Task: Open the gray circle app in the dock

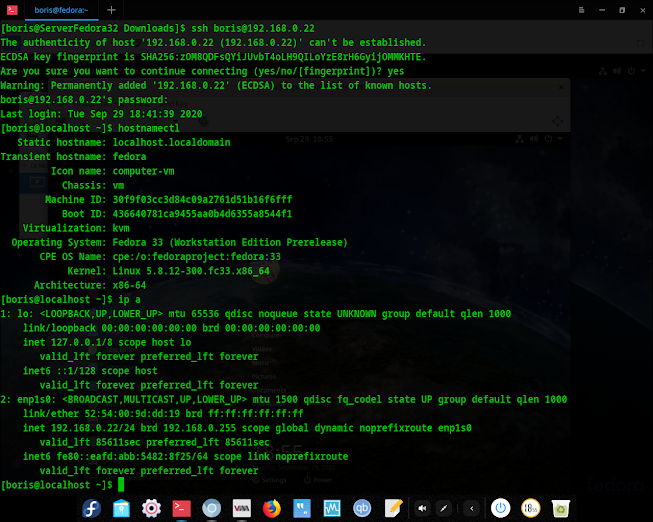Action: (212, 508)
